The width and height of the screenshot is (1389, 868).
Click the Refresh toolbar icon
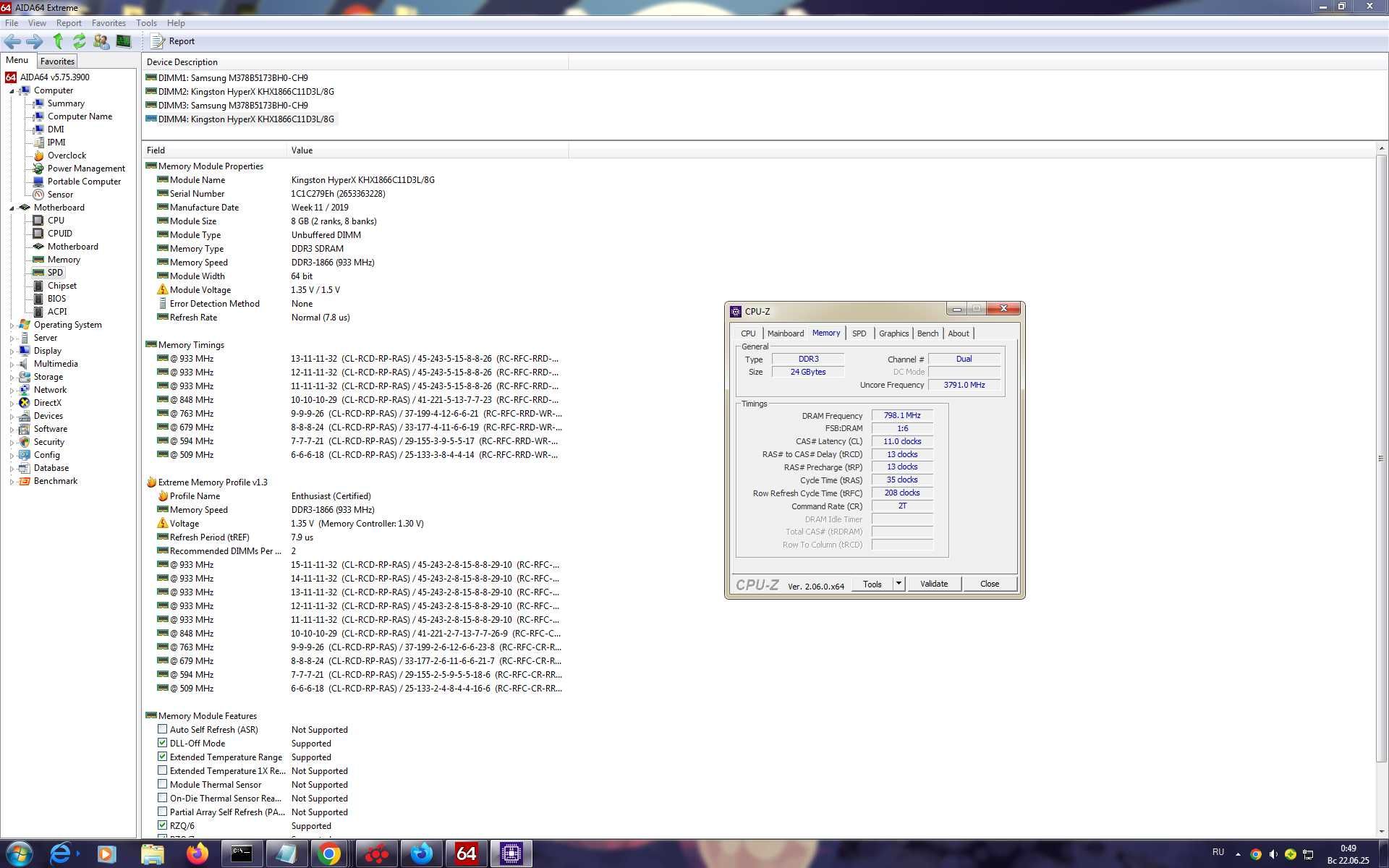tap(79, 41)
